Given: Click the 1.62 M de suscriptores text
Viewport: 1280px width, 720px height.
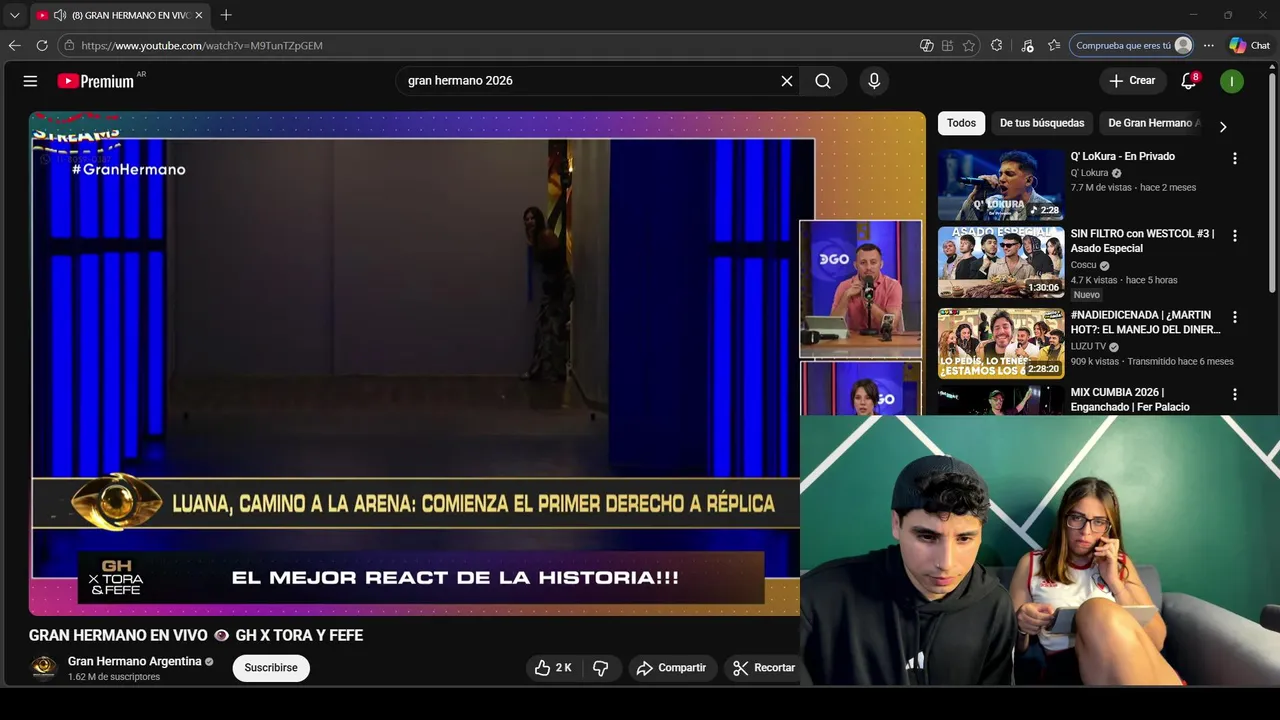Looking at the screenshot, I should tap(114, 677).
